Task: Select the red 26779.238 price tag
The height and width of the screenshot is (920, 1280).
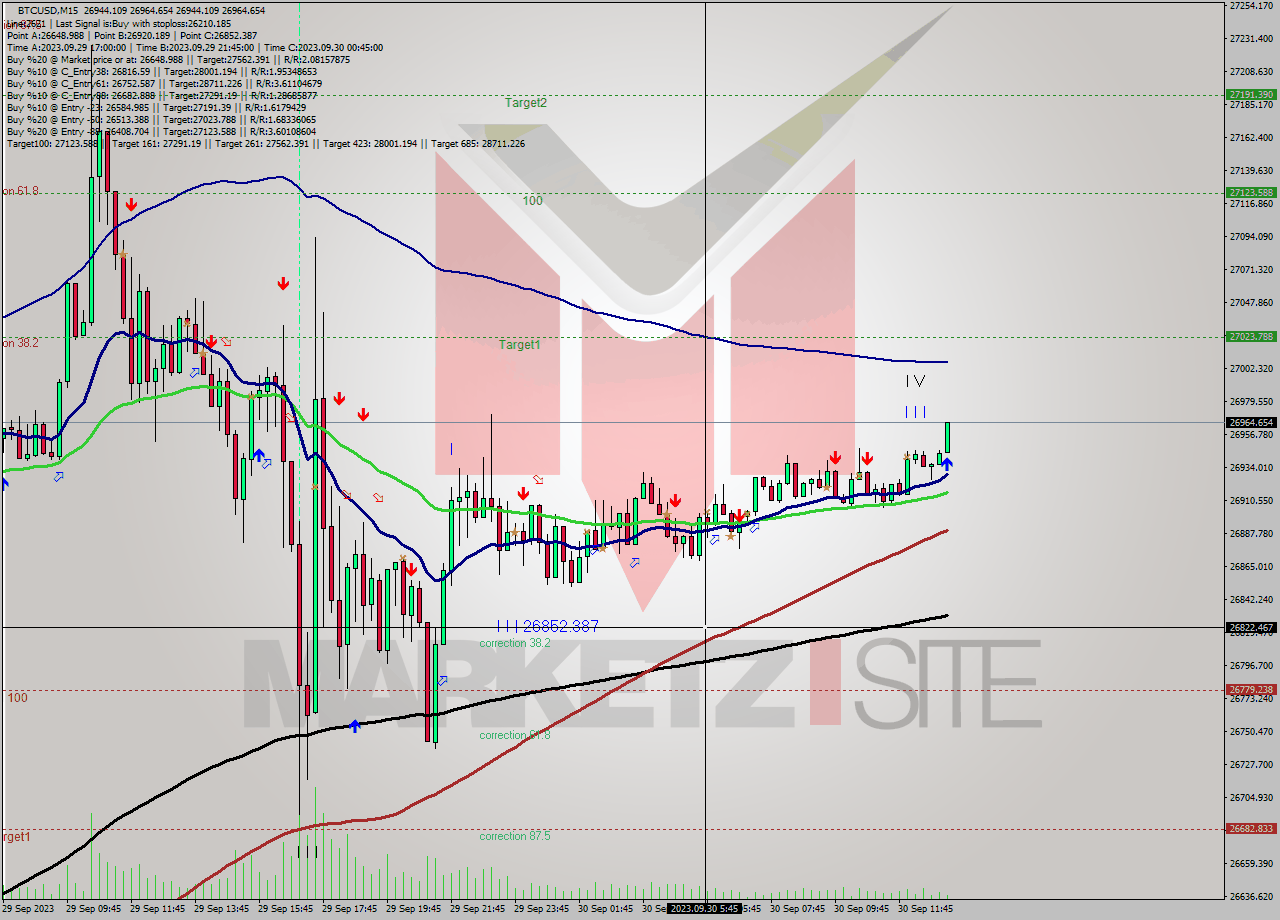Action: (x=1250, y=689)
